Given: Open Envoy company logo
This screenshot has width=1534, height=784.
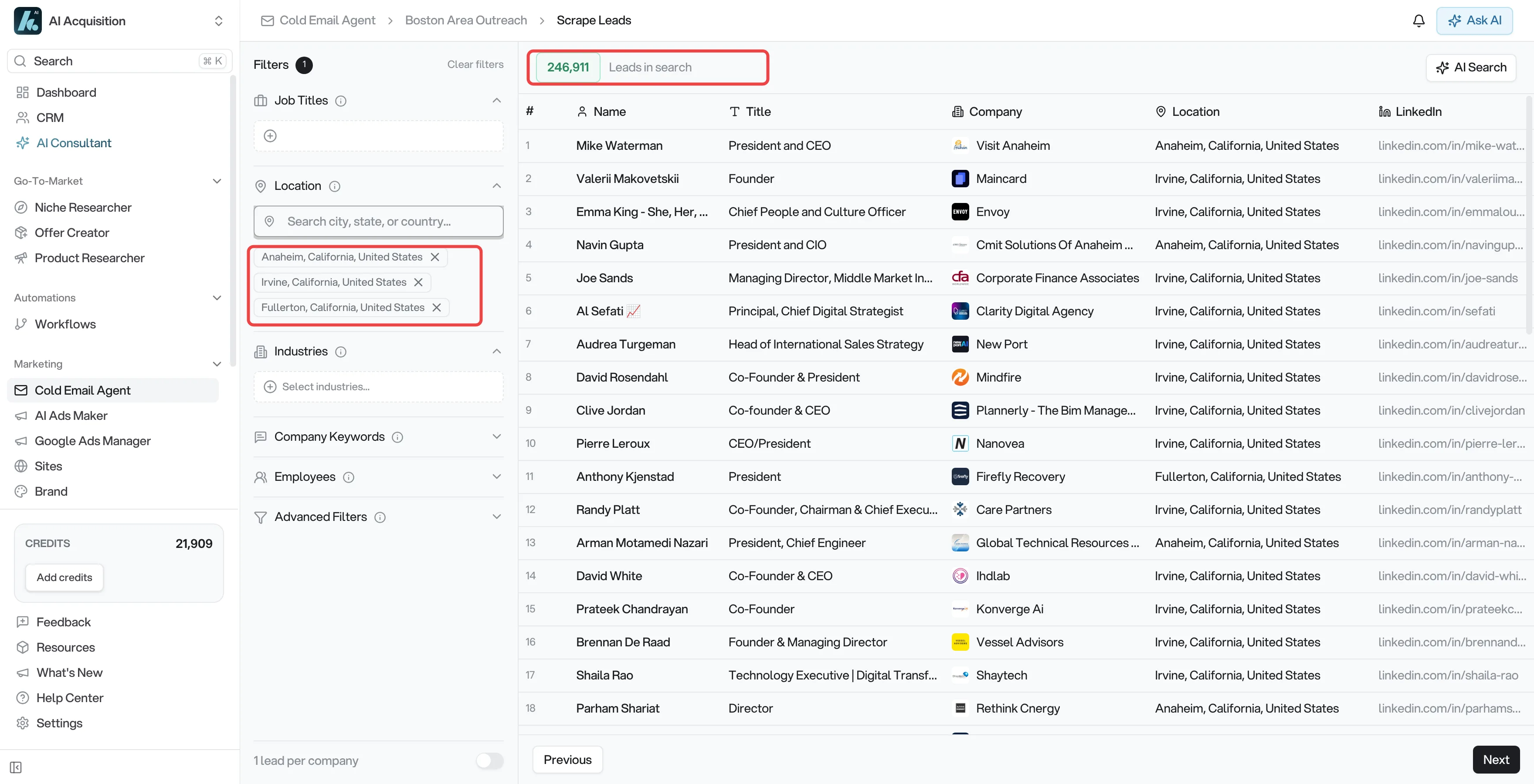Looking at the screenshot, I should (x=960, y=212).
